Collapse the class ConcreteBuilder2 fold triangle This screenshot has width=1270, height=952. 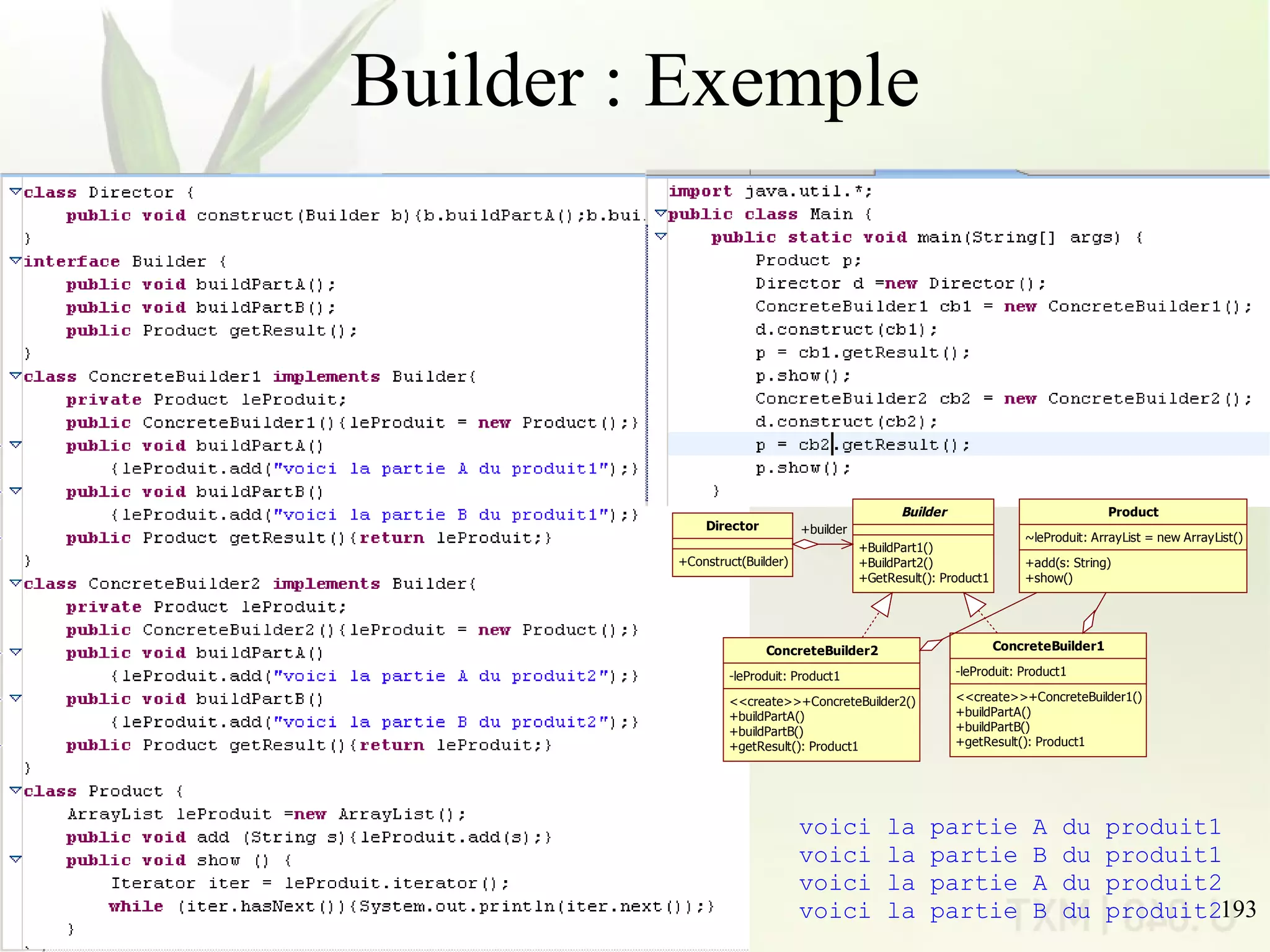pyautogui.click(x=16, y=583)
